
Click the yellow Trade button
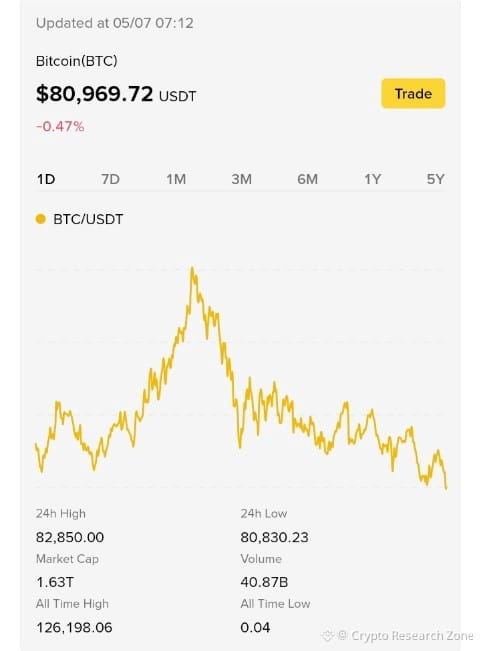pyautogui.click(x=413, y=93)
